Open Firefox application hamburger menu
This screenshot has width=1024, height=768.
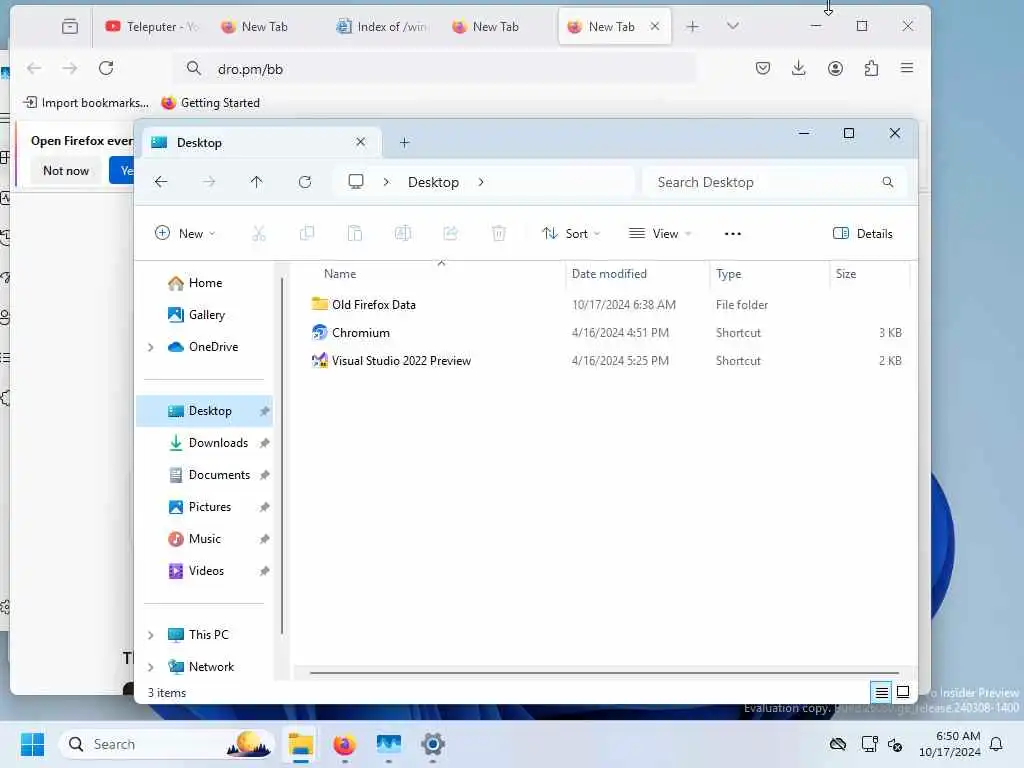point(907,68)
